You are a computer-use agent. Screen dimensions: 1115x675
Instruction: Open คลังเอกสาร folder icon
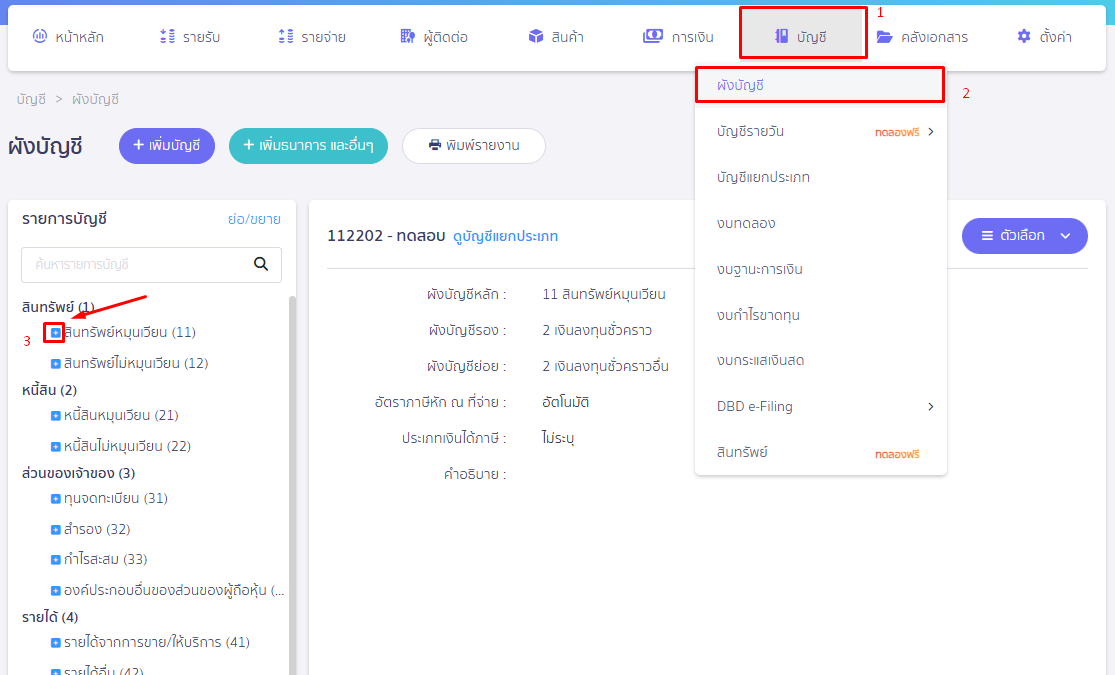(885, 37)
